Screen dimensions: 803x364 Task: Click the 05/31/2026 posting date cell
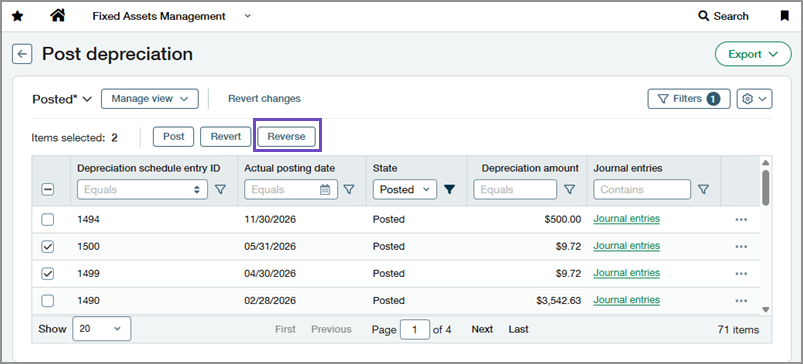(270, 247)
